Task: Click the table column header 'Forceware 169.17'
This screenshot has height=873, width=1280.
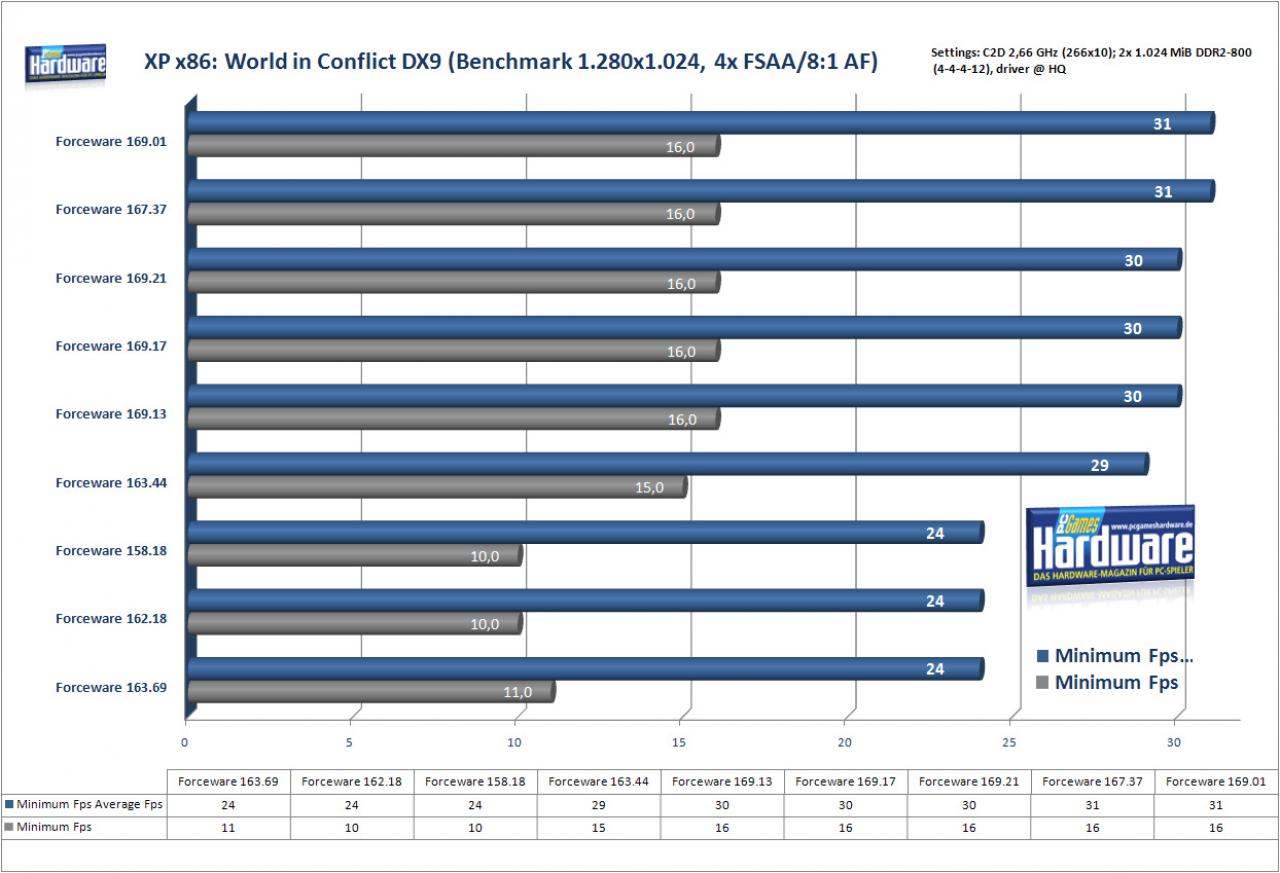Action: (845, 781)
